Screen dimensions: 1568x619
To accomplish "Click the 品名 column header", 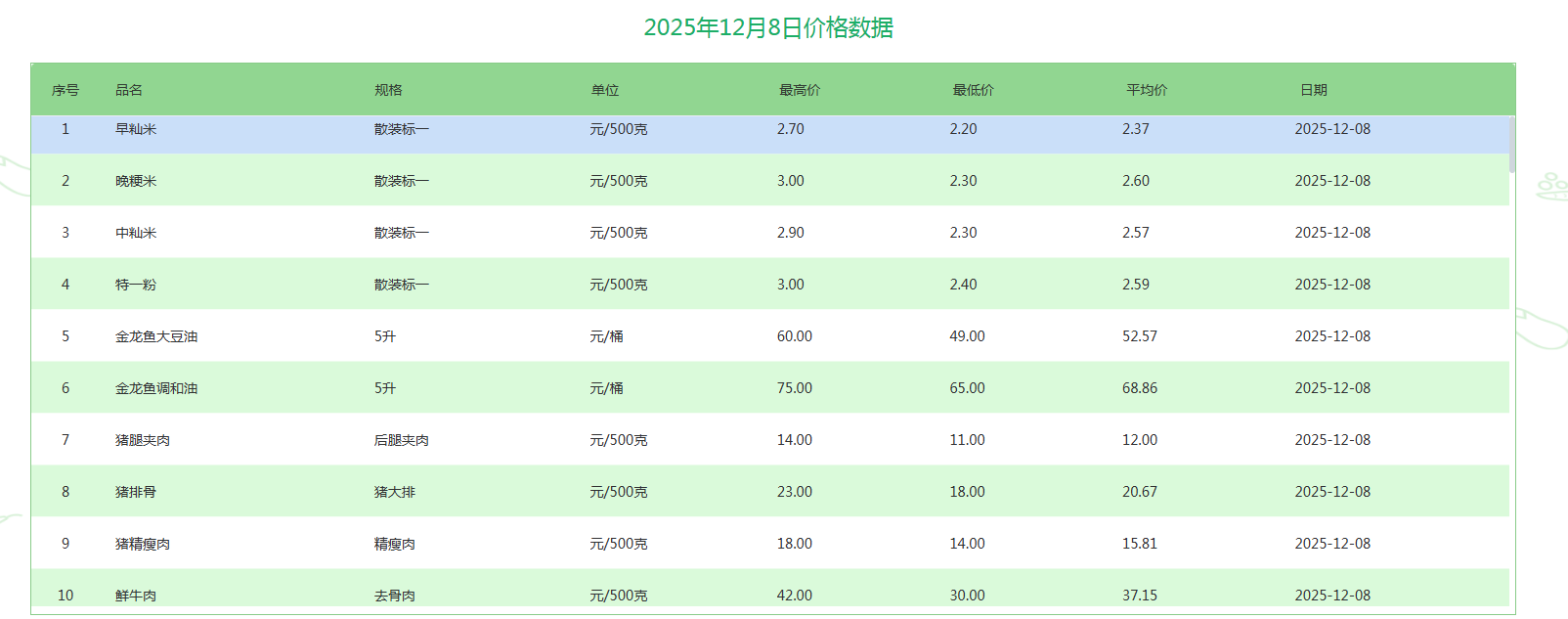I will [x=129, y=90].
